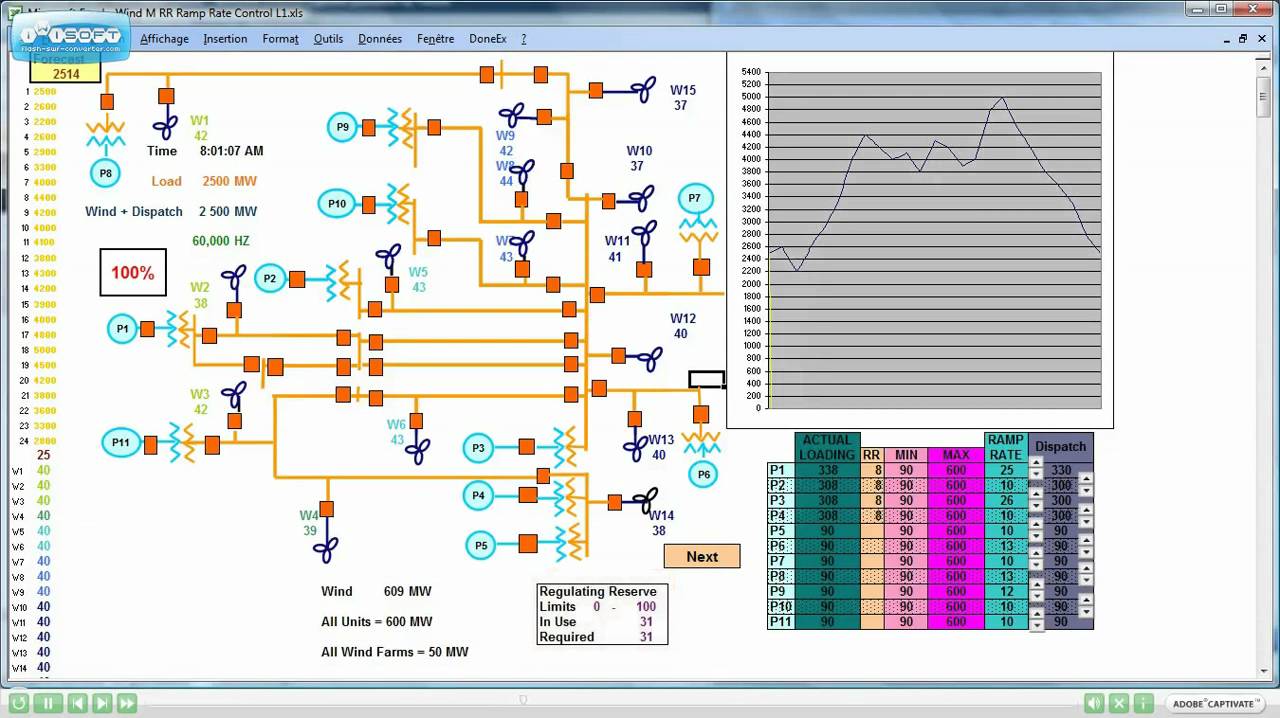Open the Format menu

coord(281,39)
